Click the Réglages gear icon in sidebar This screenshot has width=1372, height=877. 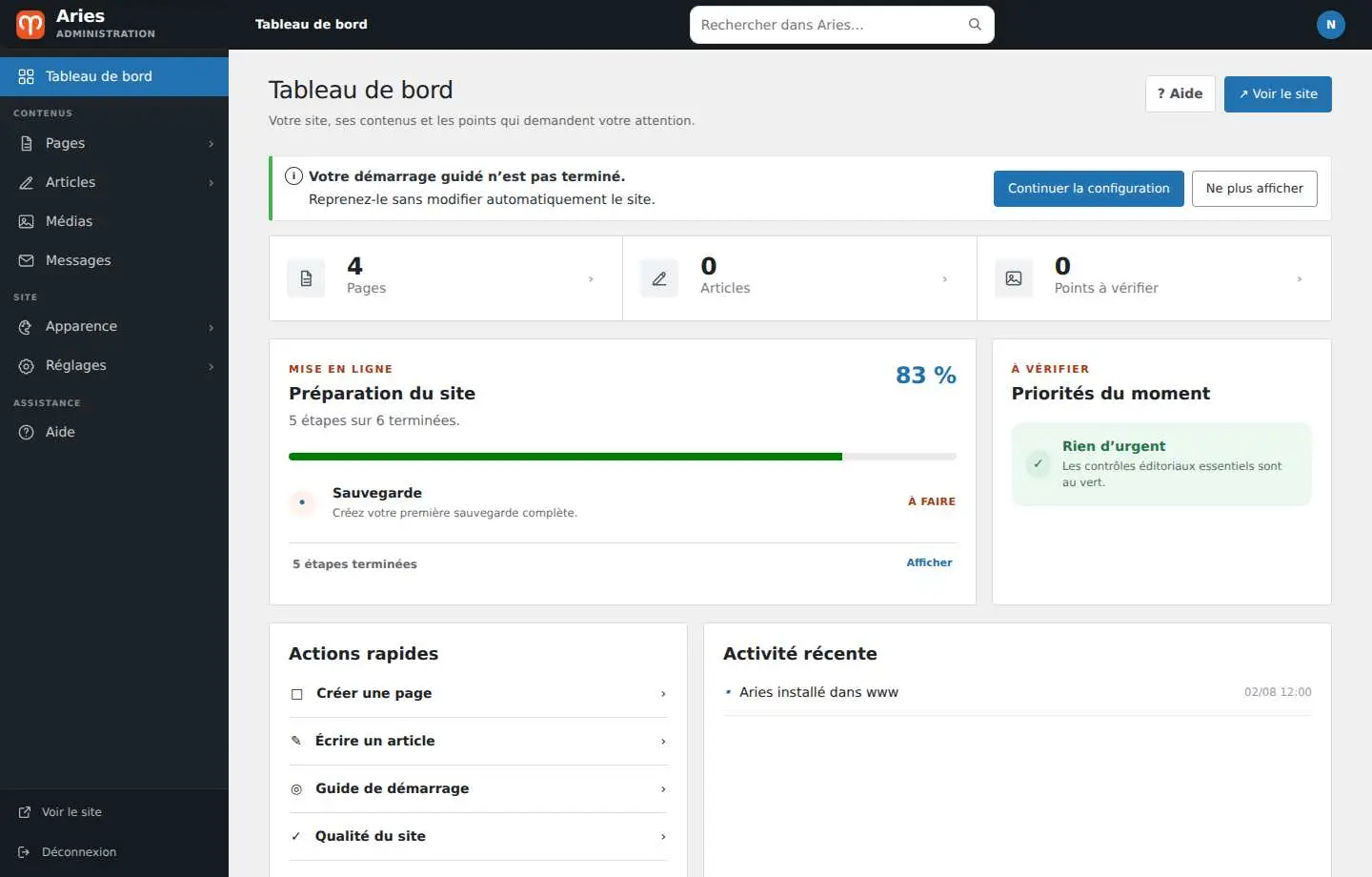tap(27, 366)
